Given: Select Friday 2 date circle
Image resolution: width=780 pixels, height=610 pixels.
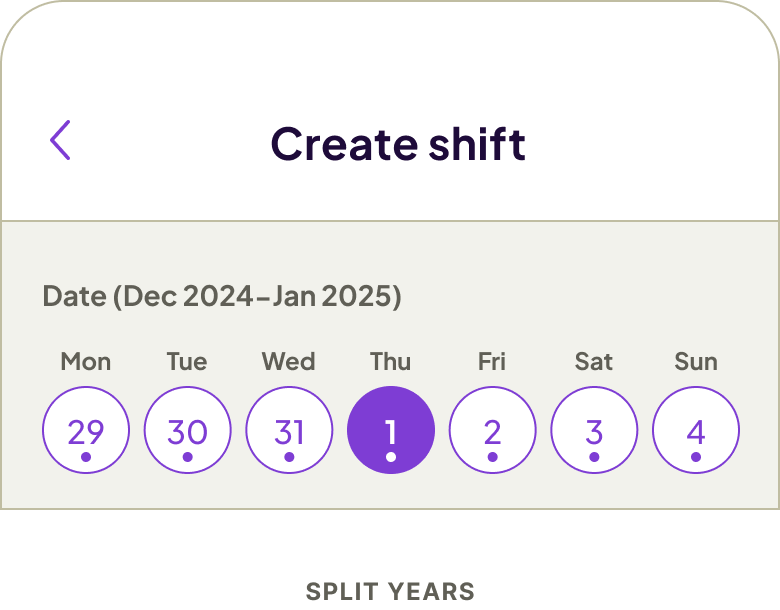Looking at the screenshot, I should pyautogui.click(x=492, y=431).
